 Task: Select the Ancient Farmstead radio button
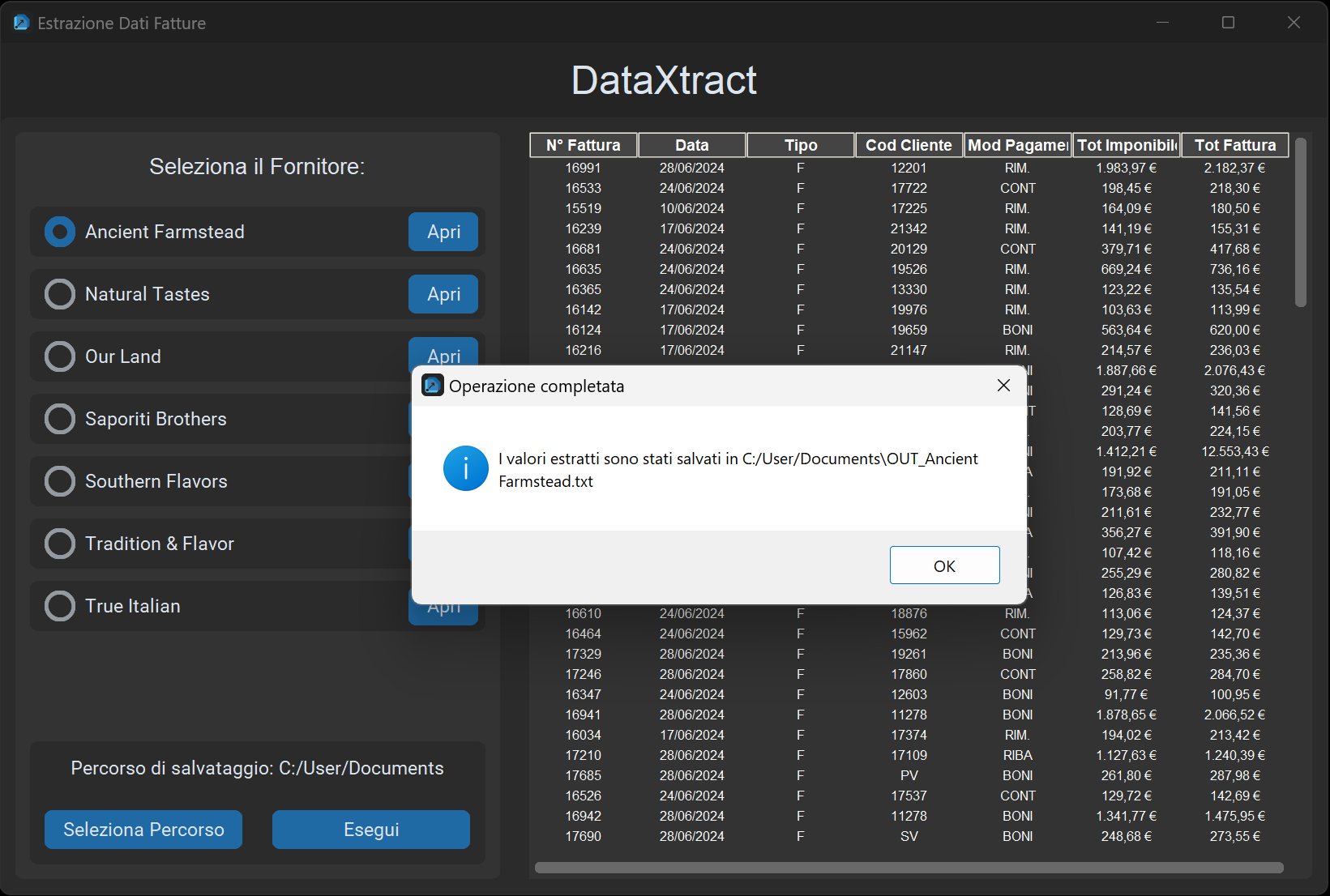(60, 232)
